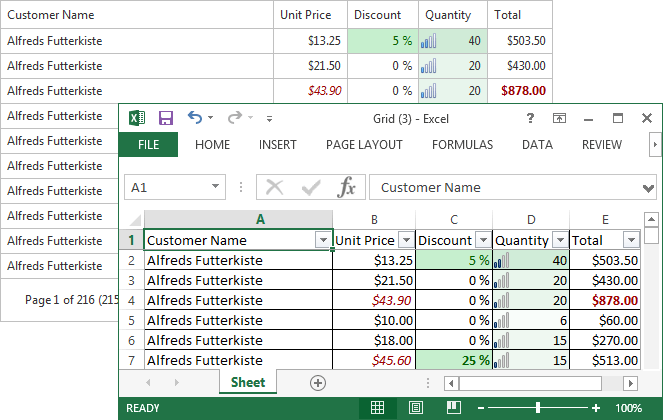Expand the Name Box dropdown
This screenshot has width=663, height=420.
(x=216, y=187)
